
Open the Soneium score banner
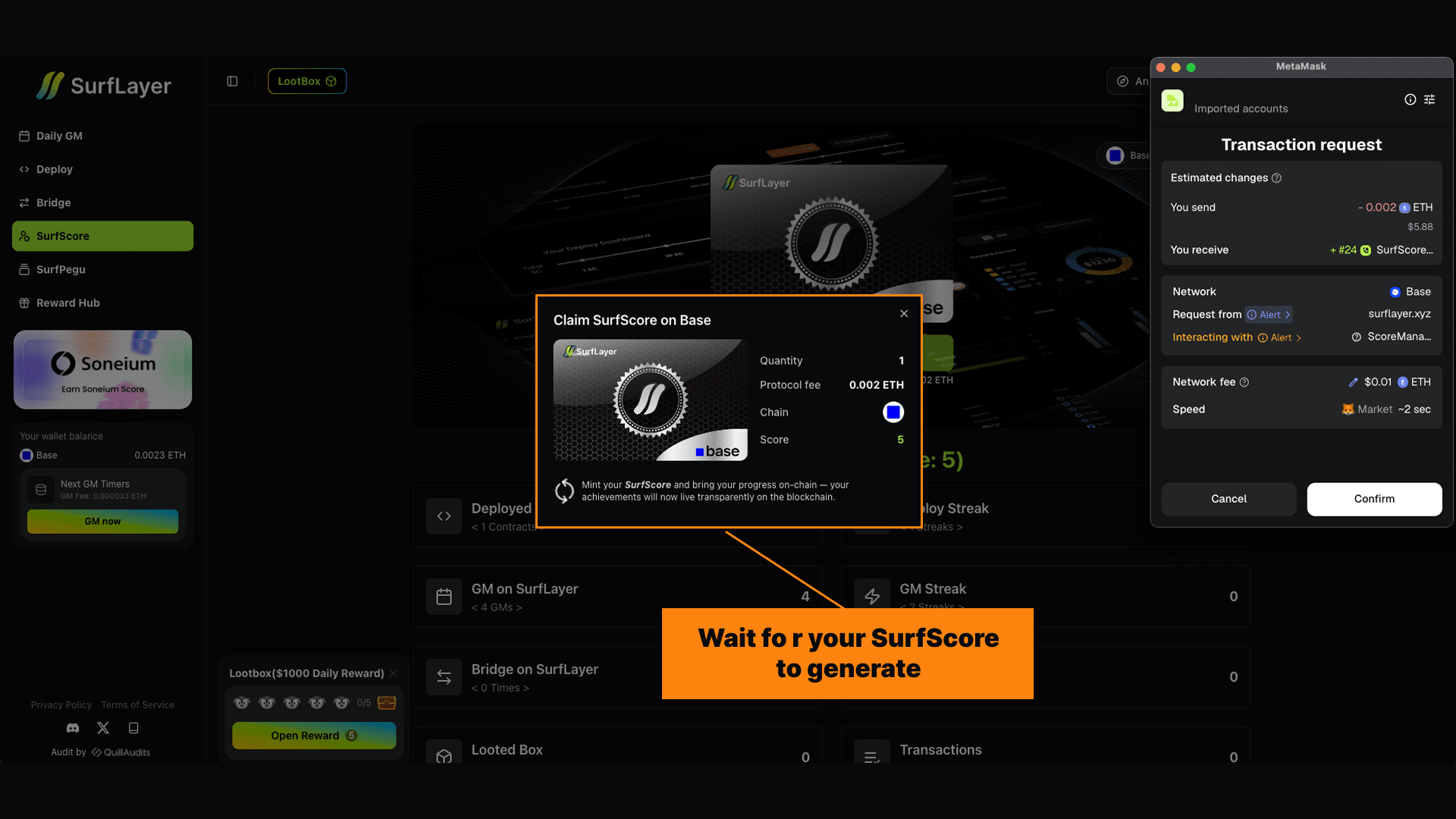(x=102, y=369)
